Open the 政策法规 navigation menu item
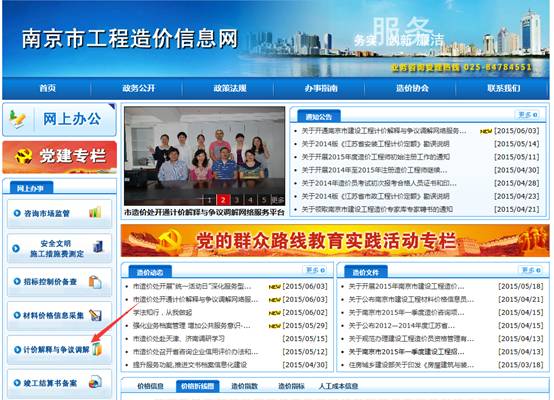 pyautogui.click(x=230, y=88)
